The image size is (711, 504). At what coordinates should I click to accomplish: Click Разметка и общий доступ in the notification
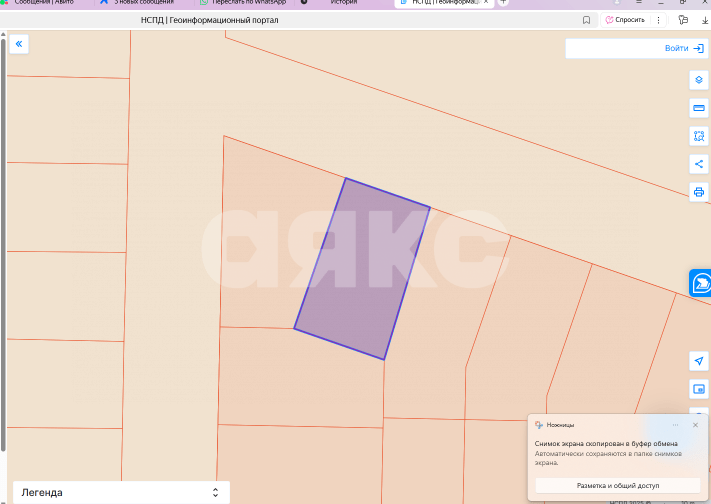pos(618,485)
